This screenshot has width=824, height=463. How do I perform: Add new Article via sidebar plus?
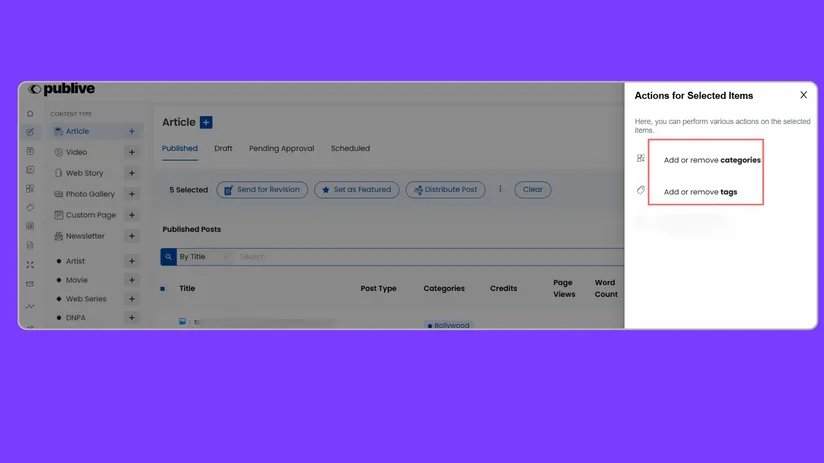(x=132, y=131)
